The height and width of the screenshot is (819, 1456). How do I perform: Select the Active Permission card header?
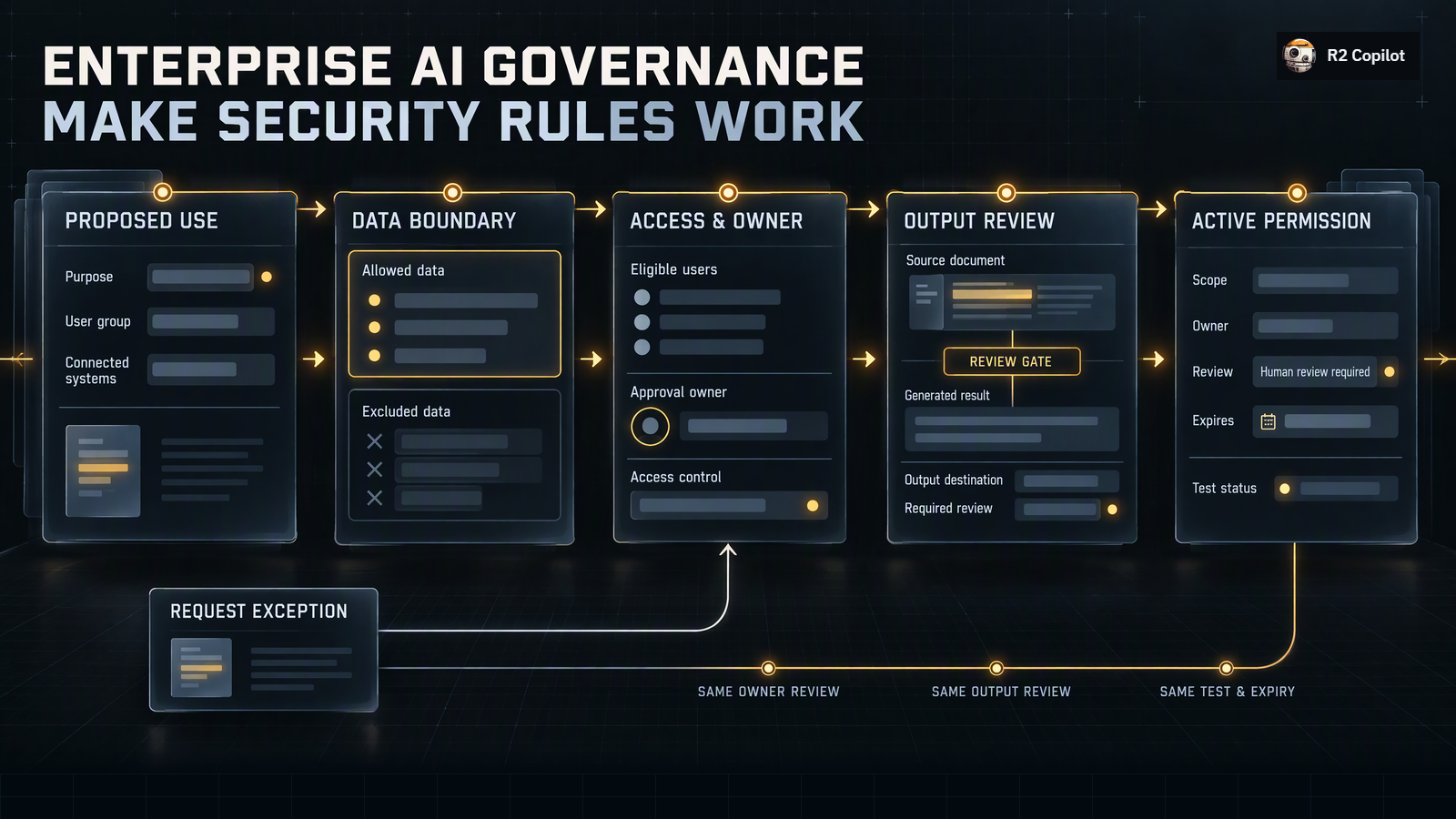1281,221
